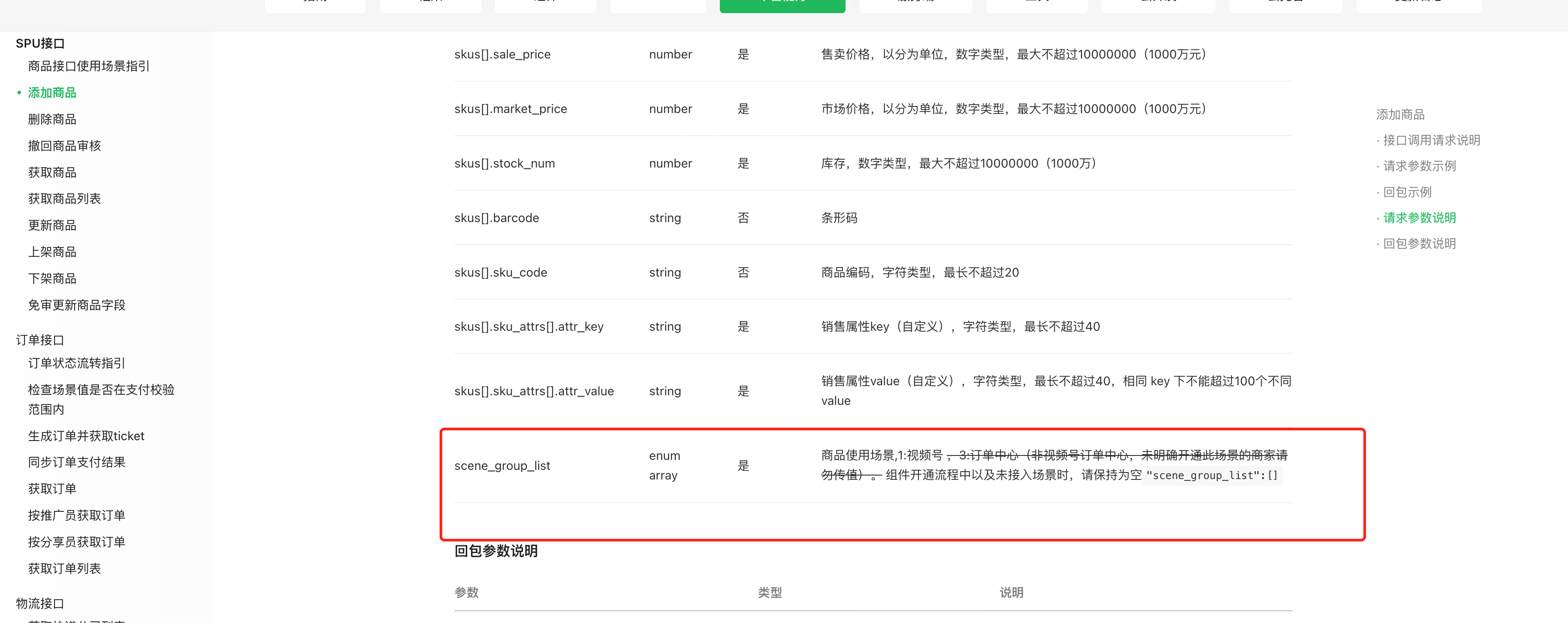Click 添加商品 in the left sidebar
This screenshot has height=623, width=1568.
click(52, 92)
